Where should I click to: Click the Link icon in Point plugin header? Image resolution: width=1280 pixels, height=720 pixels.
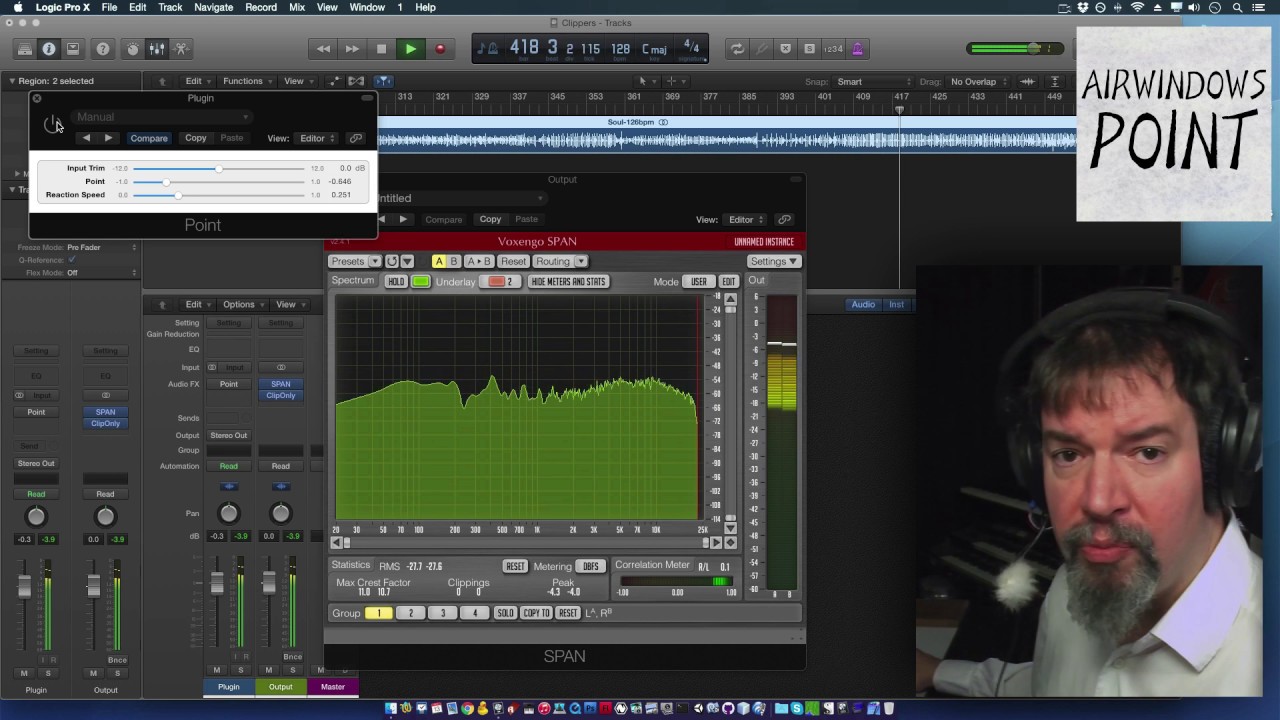(x=355, y=138)
